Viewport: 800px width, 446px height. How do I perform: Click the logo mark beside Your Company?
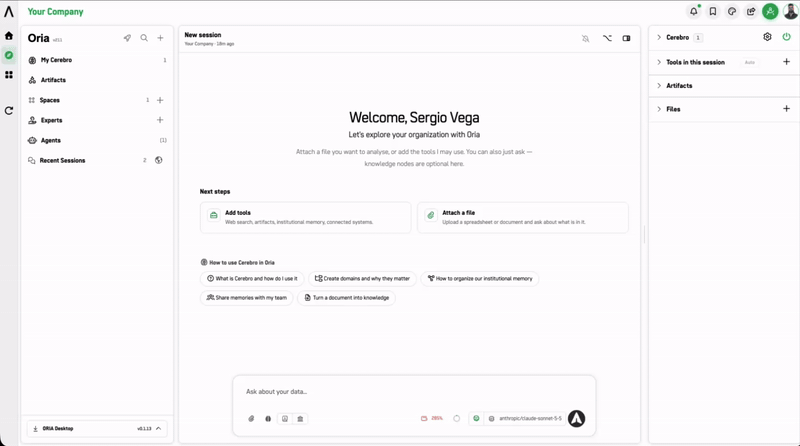(x=9, y=11)
